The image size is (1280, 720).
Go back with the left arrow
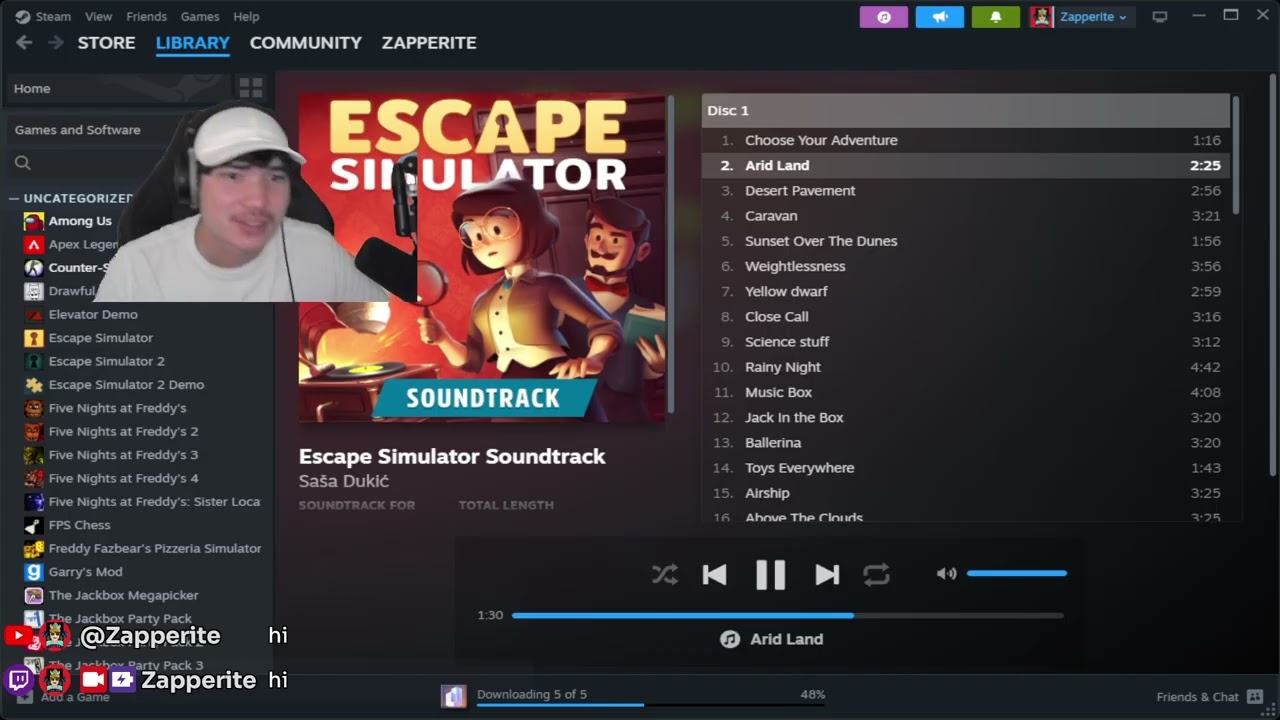click(x=24, y=43)
